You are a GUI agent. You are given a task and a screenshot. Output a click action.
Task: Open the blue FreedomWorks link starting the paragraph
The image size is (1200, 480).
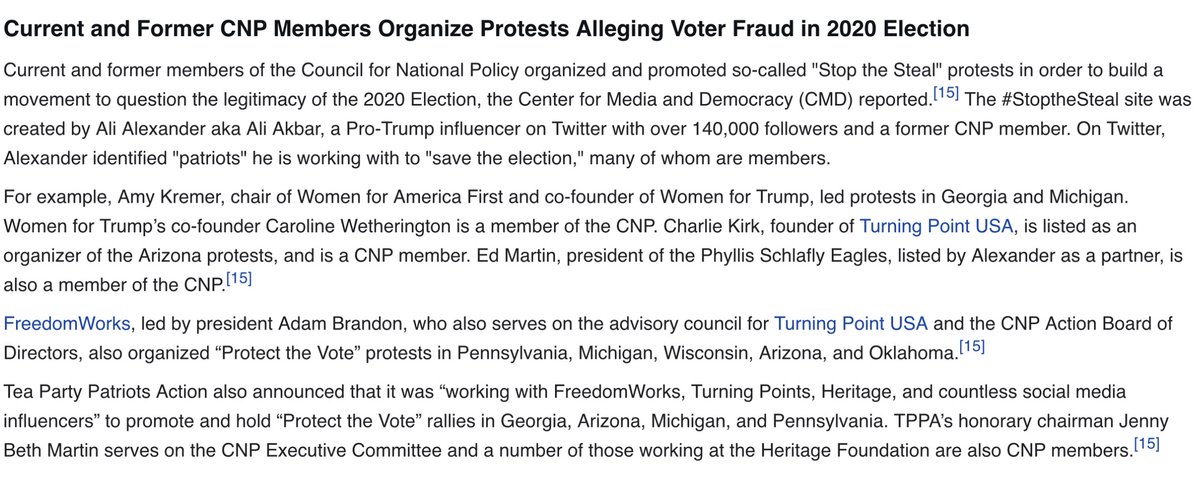tap(68, 324)
